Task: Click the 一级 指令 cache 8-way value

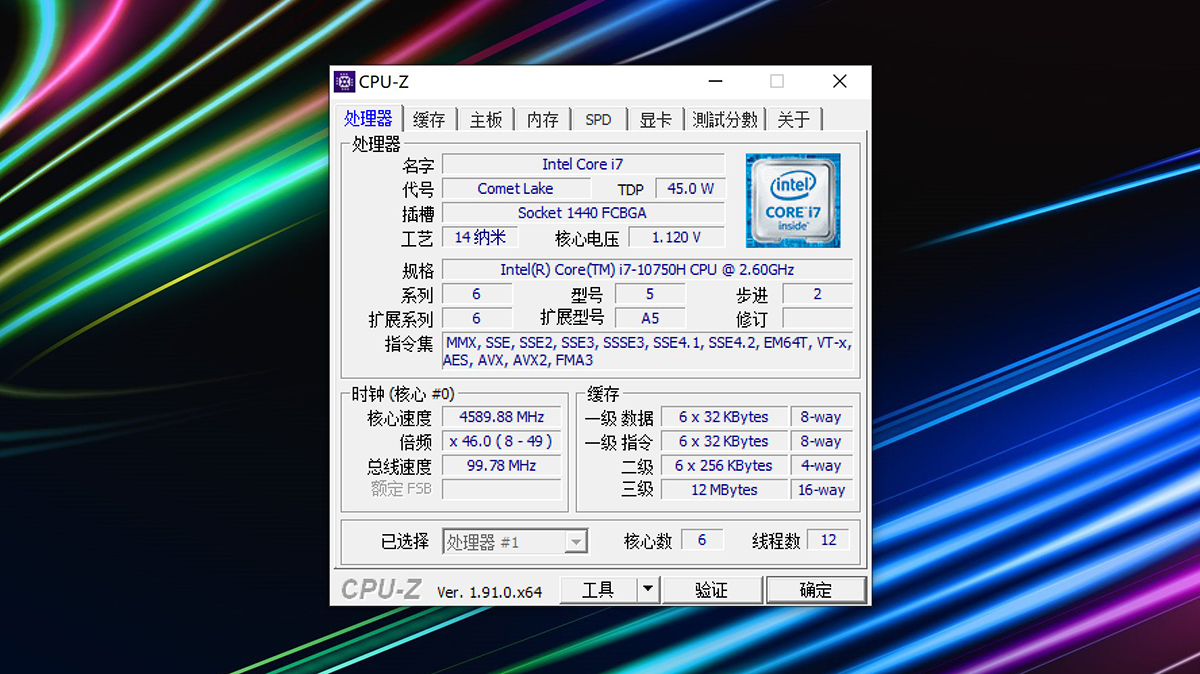Action: click(821, 441)
